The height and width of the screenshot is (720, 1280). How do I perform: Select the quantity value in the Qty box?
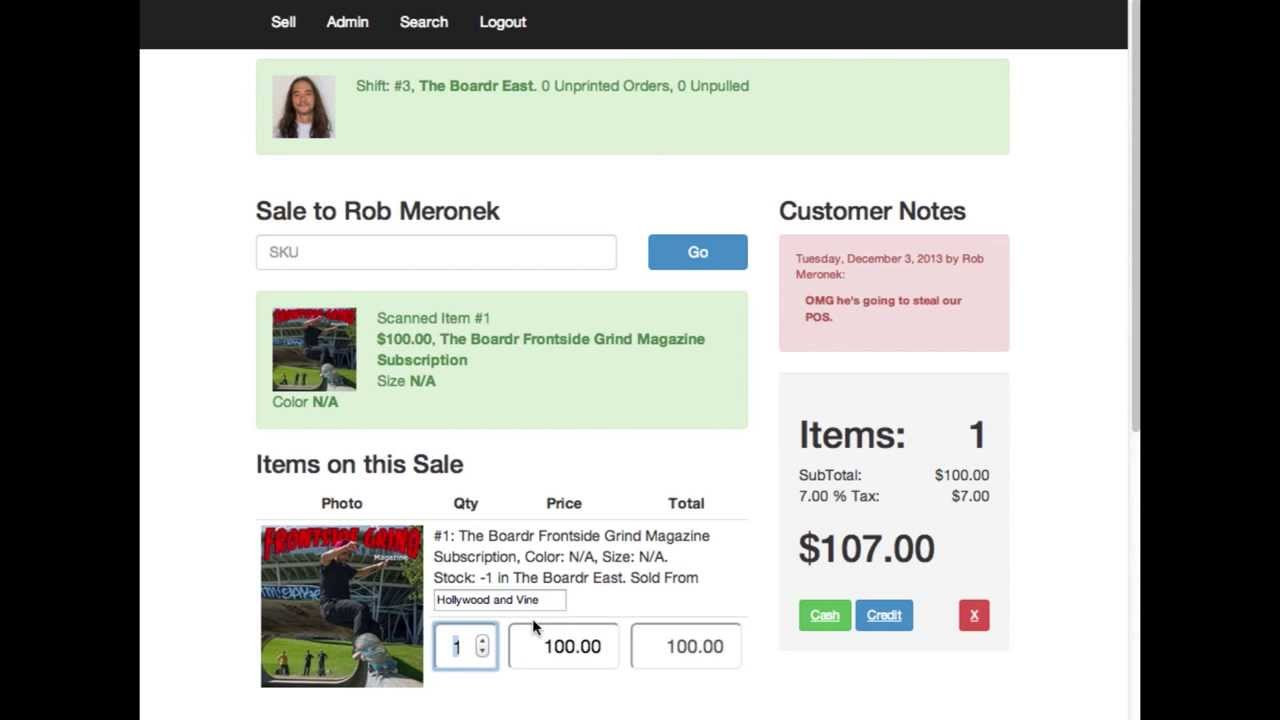pyautogui.click(x=457, y=646)
